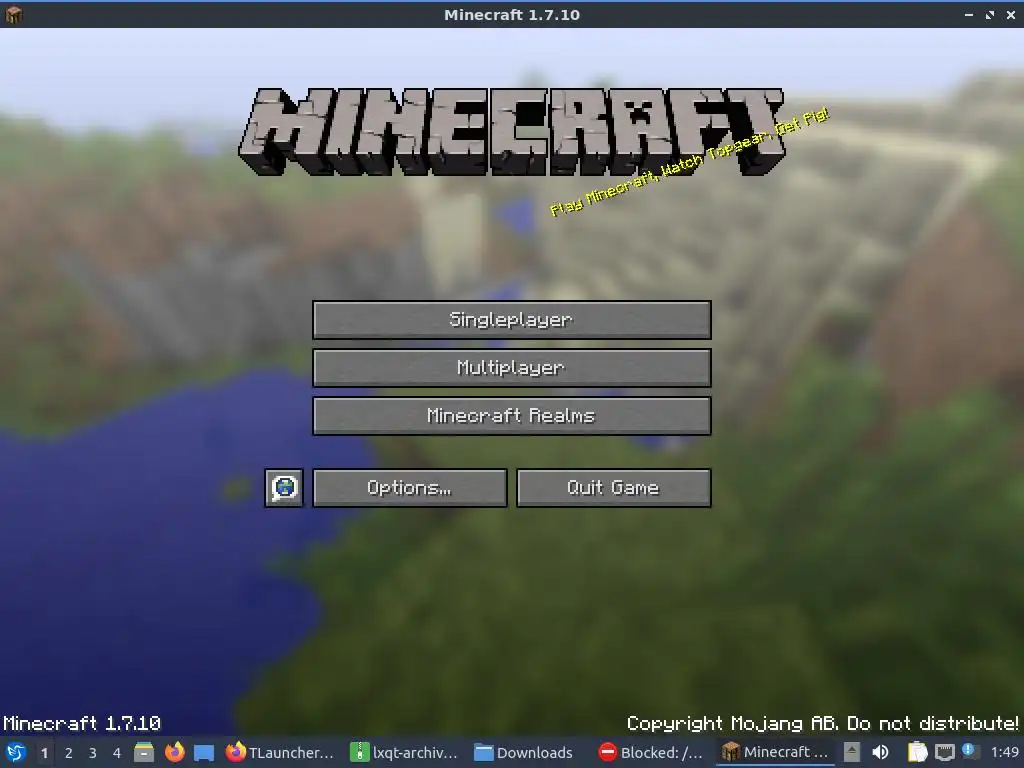Open the Options menu
Image resolution: width=1024 pixels, height=768 pixels.
pyautogui.click(x=409, y=488)
